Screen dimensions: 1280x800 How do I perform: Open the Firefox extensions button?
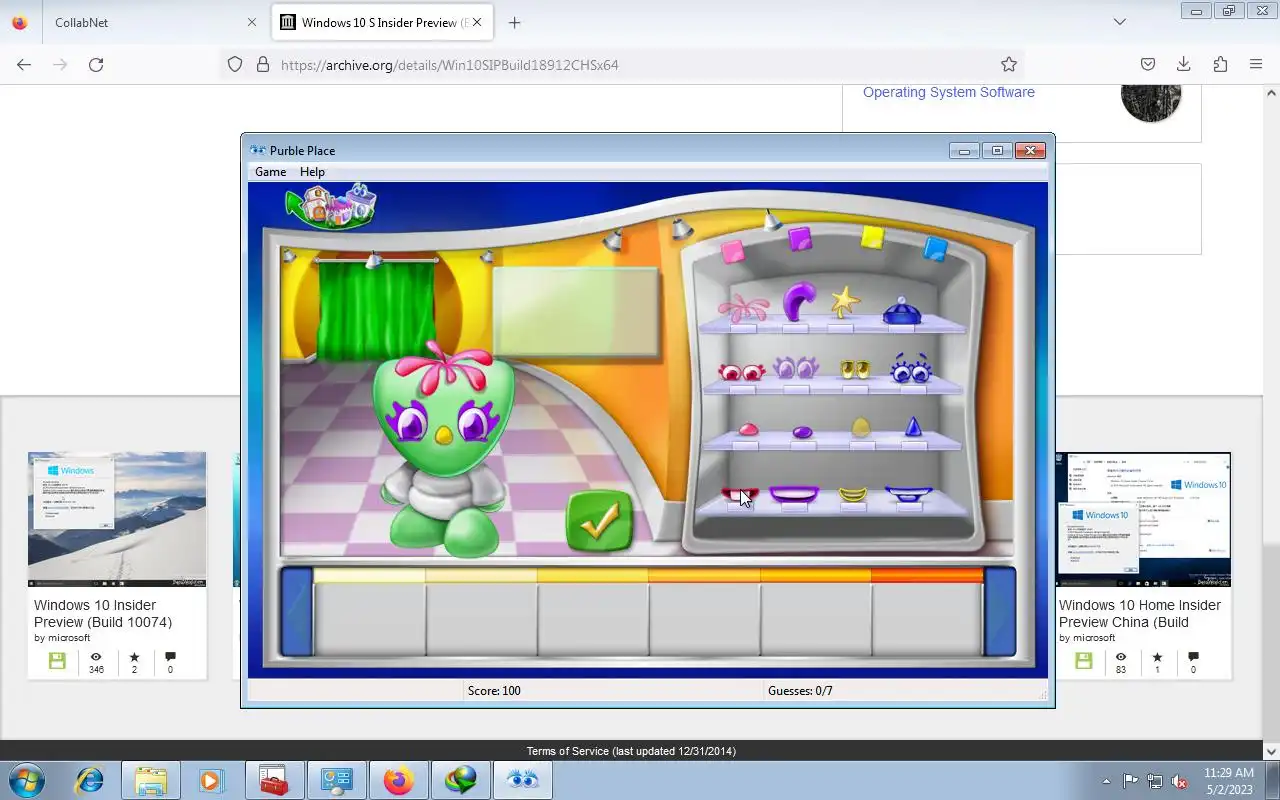(1220, 64)
